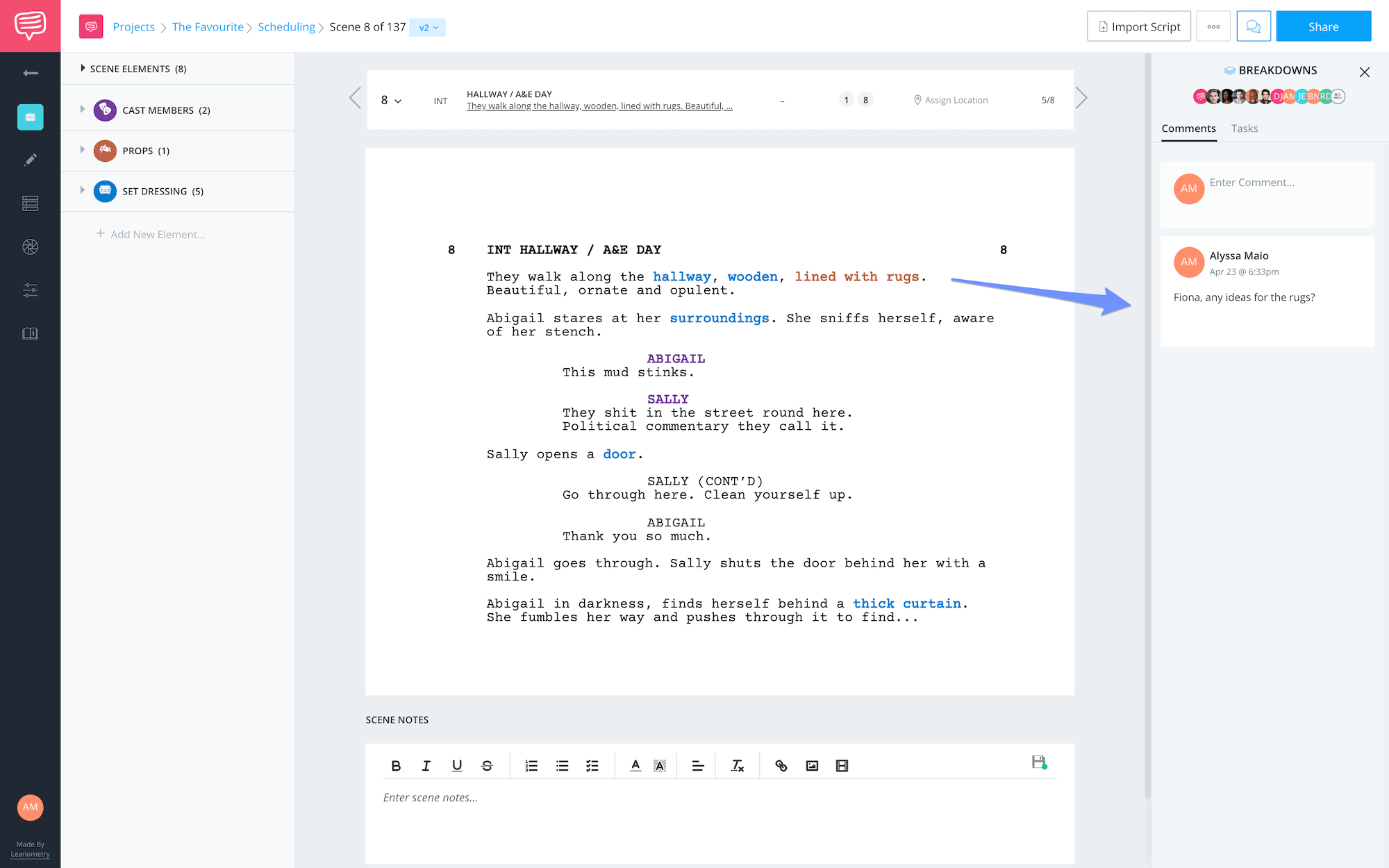Open the breakdown page sidebar icon
This screenshot has width=1389, height=868.
pyautogui.click(x=30, y=117)
